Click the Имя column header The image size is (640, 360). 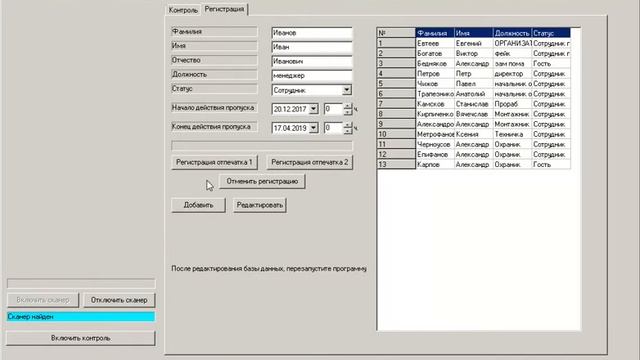coord(473,33)
